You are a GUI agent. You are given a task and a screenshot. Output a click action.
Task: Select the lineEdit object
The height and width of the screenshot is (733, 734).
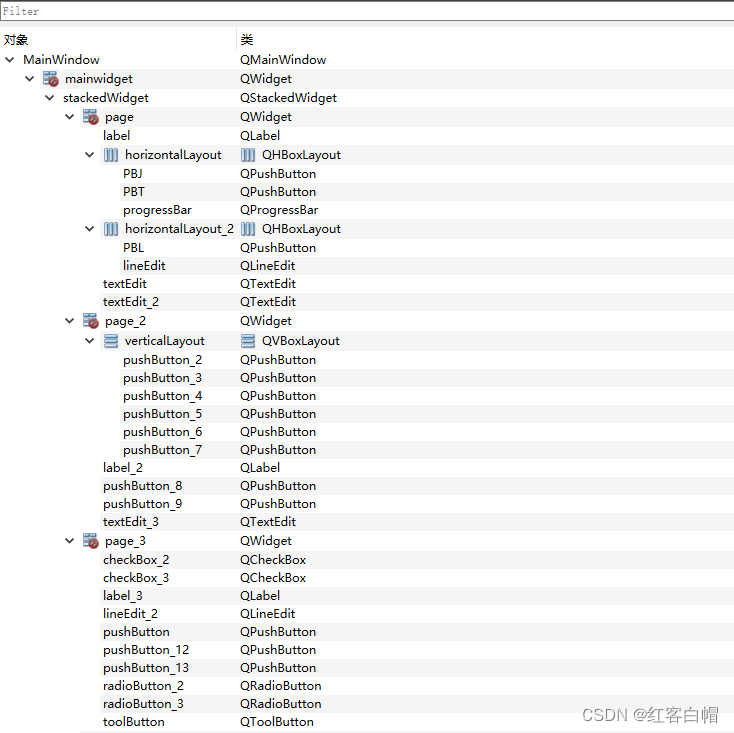click(x=144, y=266)
